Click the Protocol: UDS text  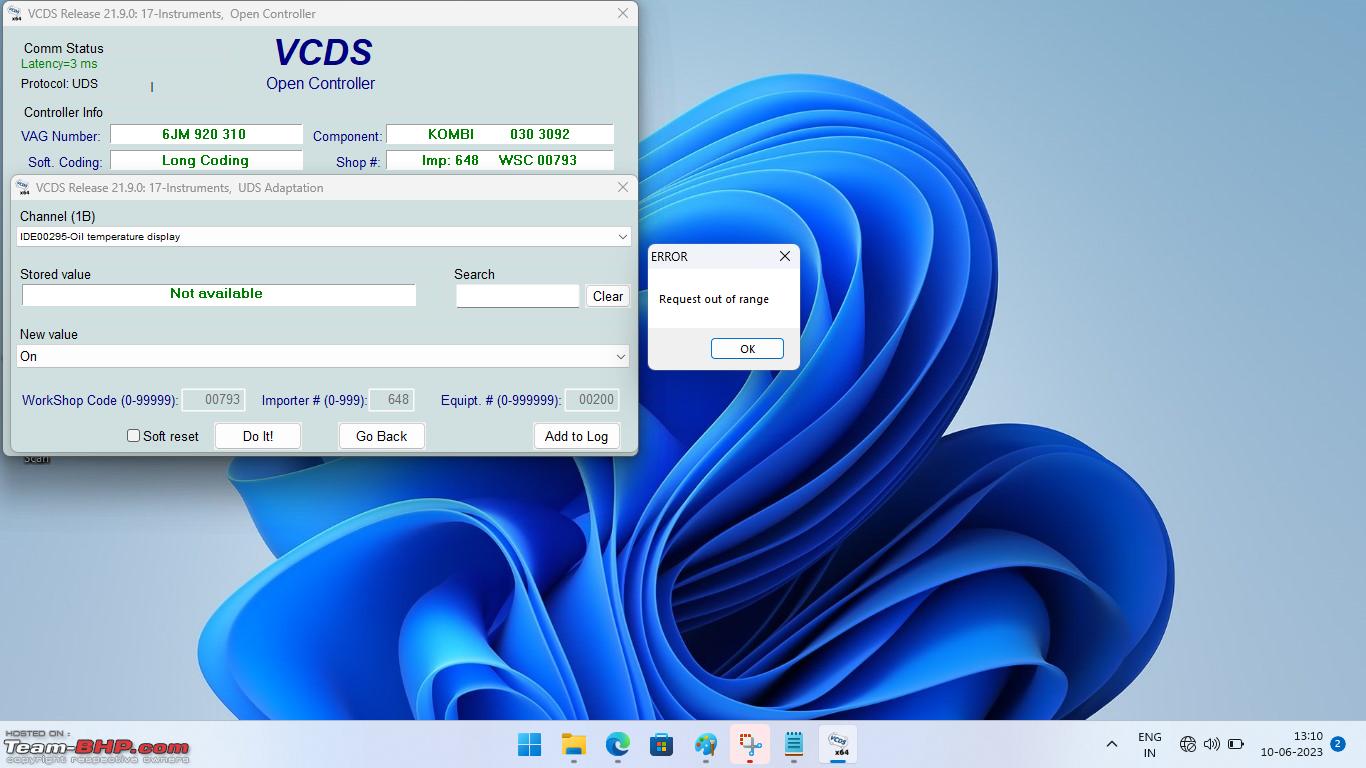59,84
